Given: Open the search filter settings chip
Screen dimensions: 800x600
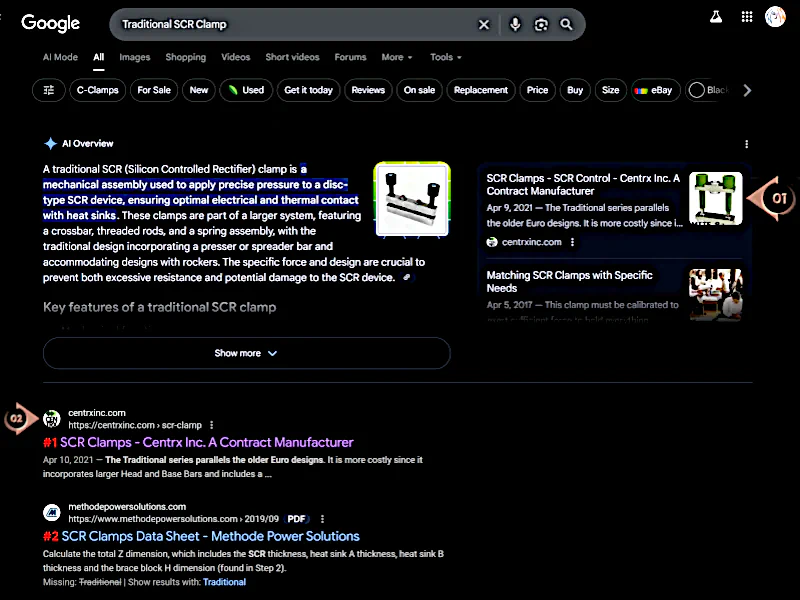Looking at the screenshot, I should pos(49,90).
